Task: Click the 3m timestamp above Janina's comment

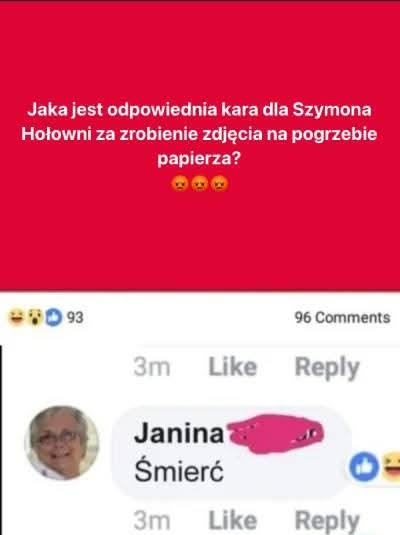Action: tap(152, 367)
